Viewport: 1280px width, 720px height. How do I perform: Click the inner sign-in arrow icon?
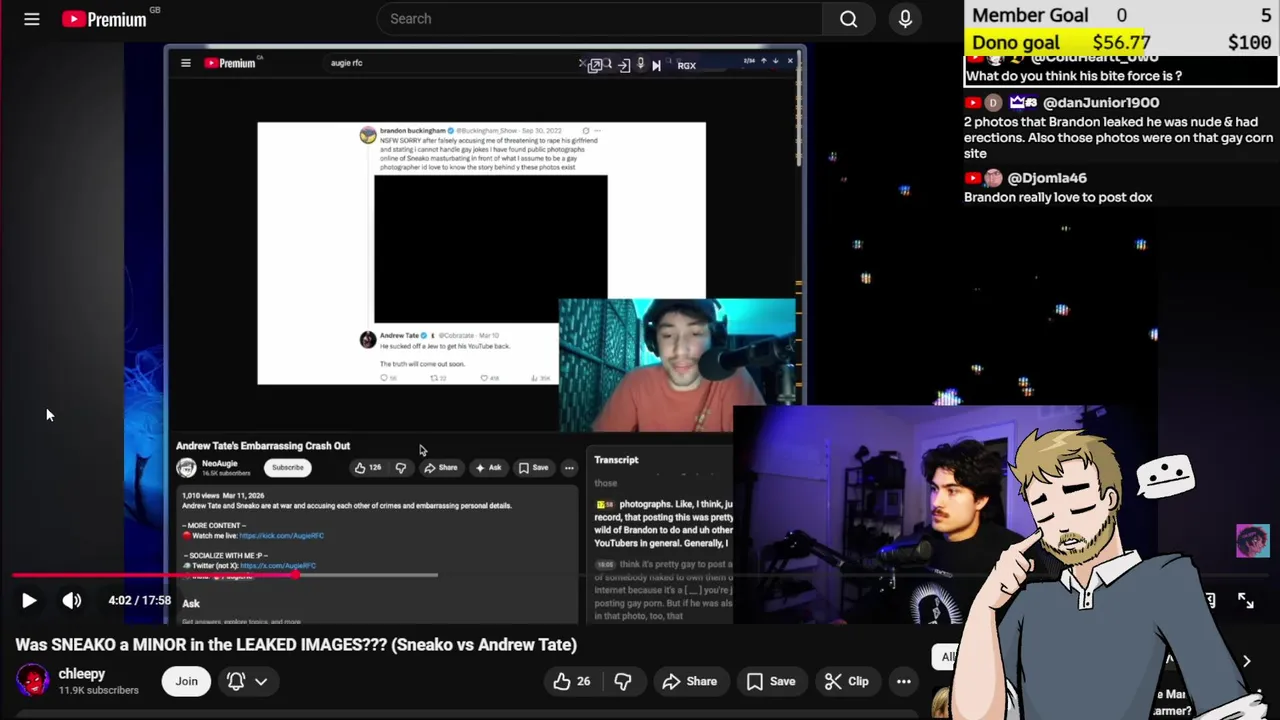[624, 66]
